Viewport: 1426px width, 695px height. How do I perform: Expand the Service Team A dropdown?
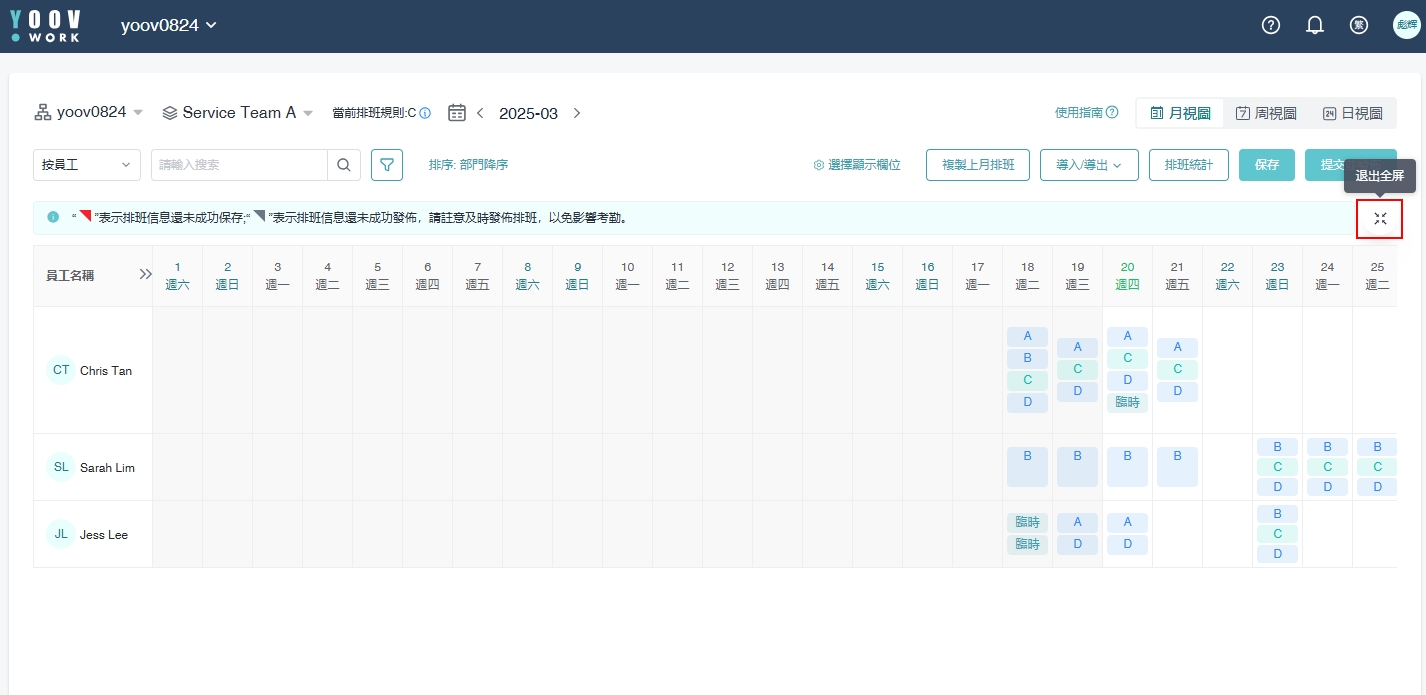[x=238, y=113]
